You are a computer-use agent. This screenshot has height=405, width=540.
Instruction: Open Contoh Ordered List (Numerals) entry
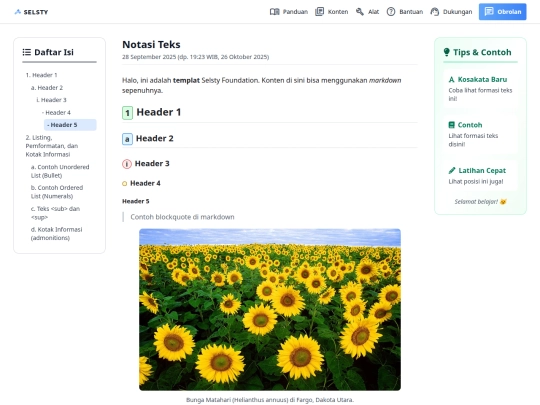(57, 192)
